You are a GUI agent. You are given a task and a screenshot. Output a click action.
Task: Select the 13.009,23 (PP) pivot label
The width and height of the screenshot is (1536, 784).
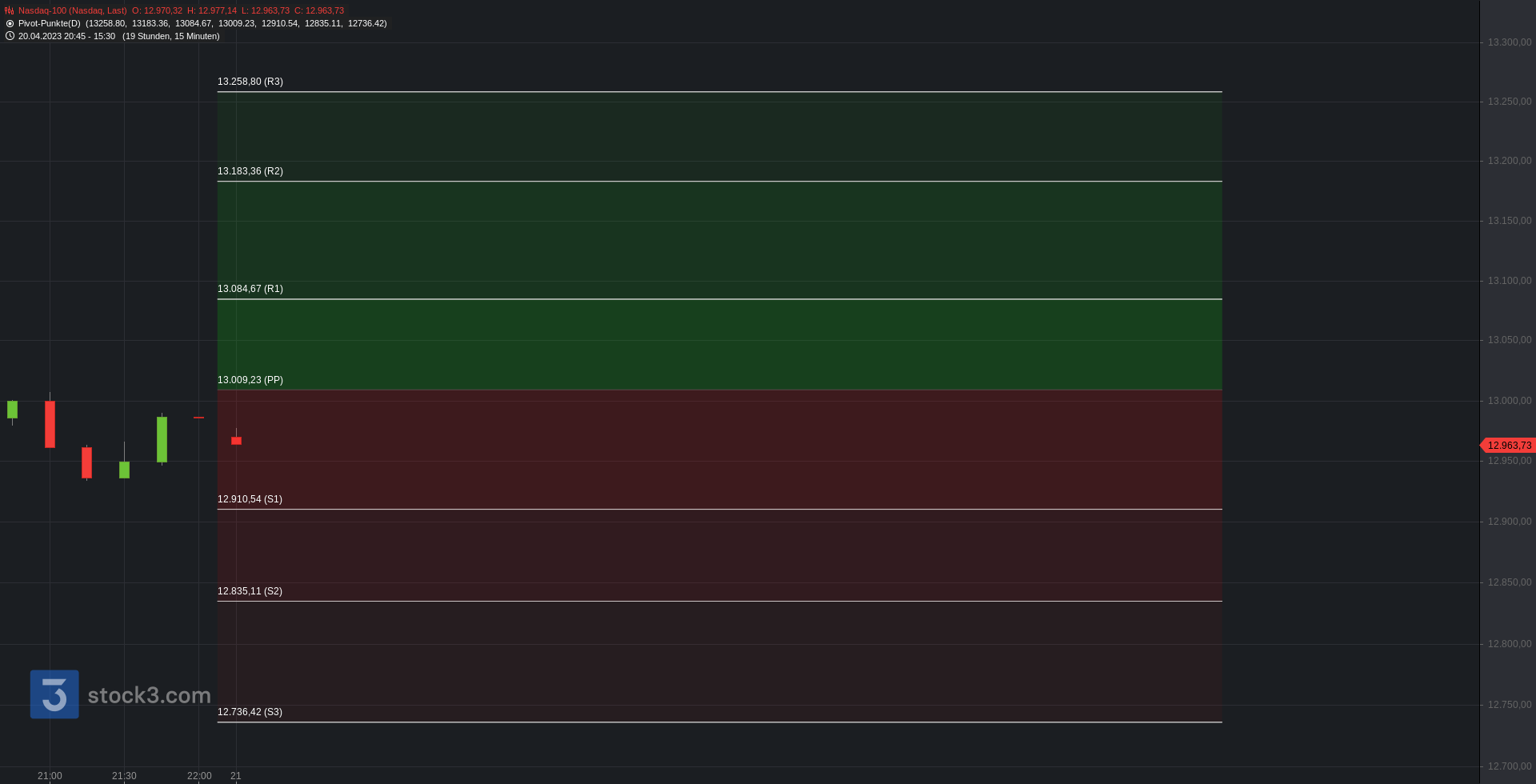250,380
